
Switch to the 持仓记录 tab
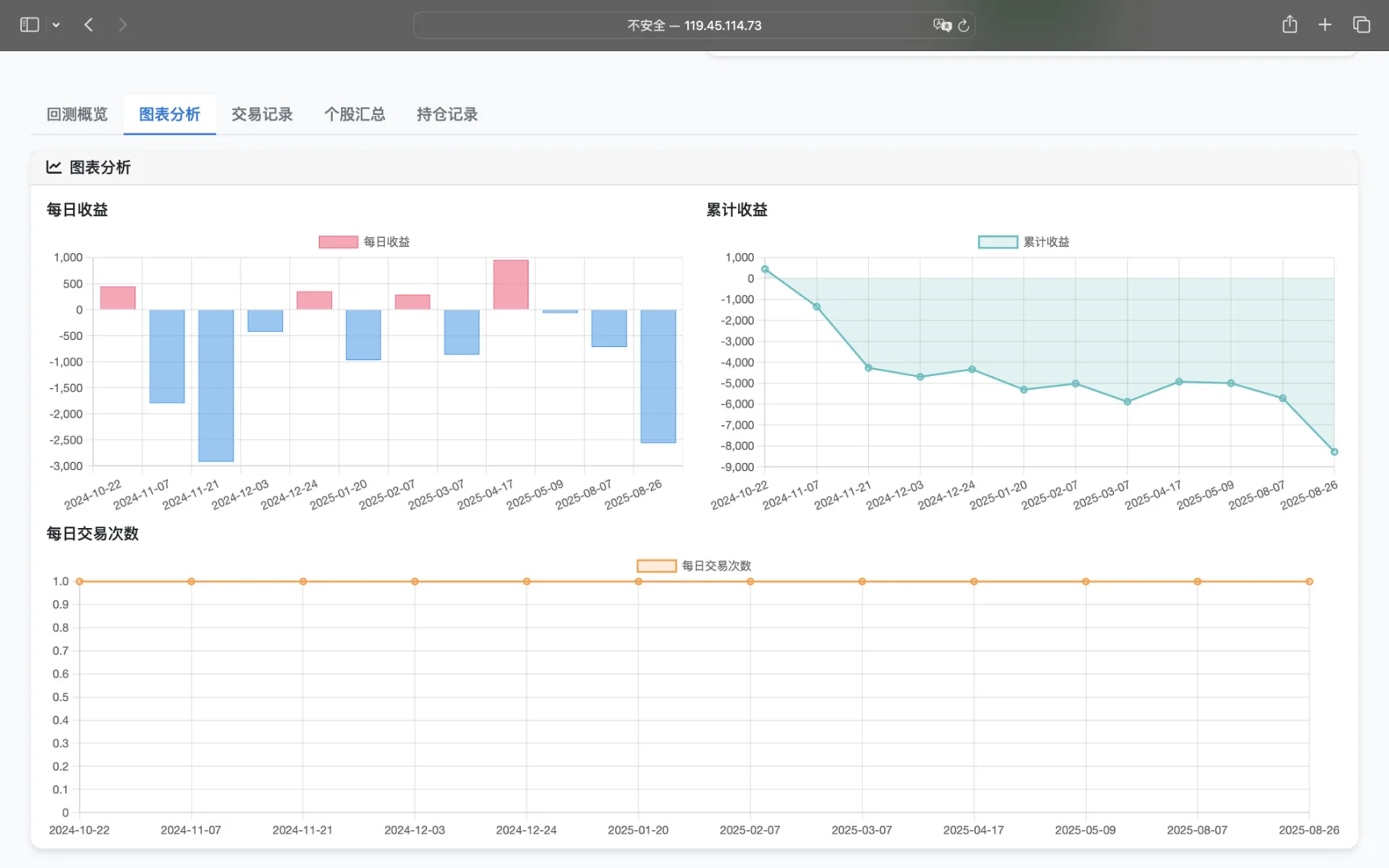447,114
